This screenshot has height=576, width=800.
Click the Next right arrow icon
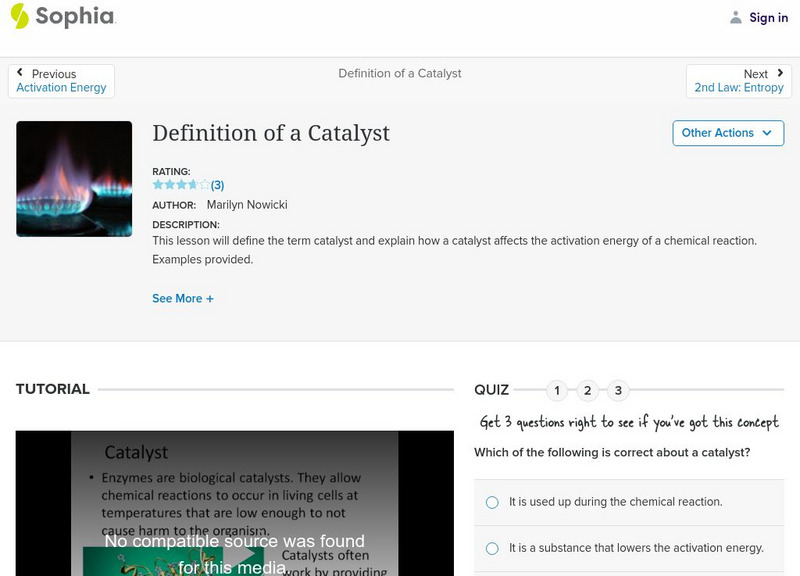click(780, 73)
